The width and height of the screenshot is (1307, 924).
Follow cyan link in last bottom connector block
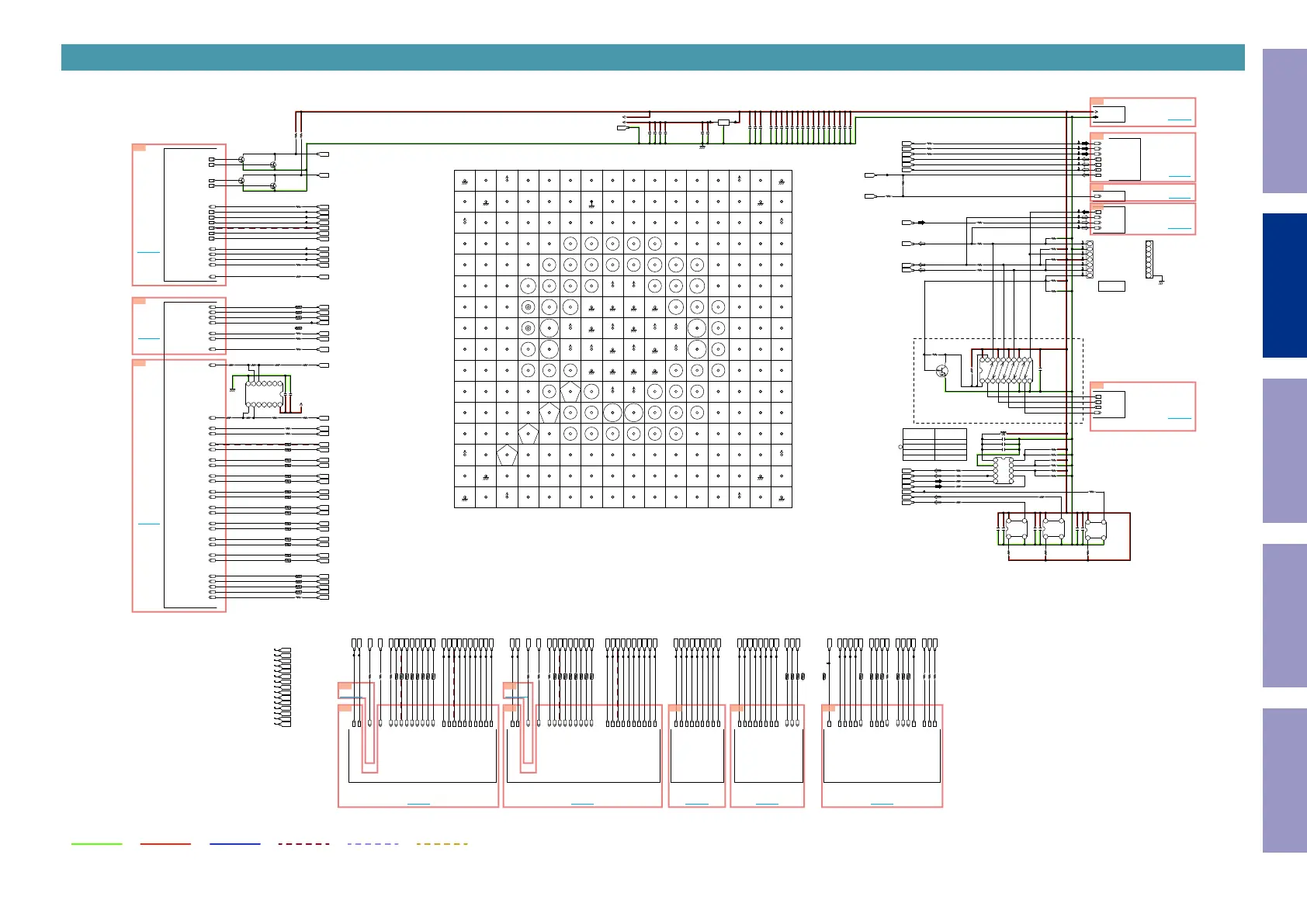point(882,803)
